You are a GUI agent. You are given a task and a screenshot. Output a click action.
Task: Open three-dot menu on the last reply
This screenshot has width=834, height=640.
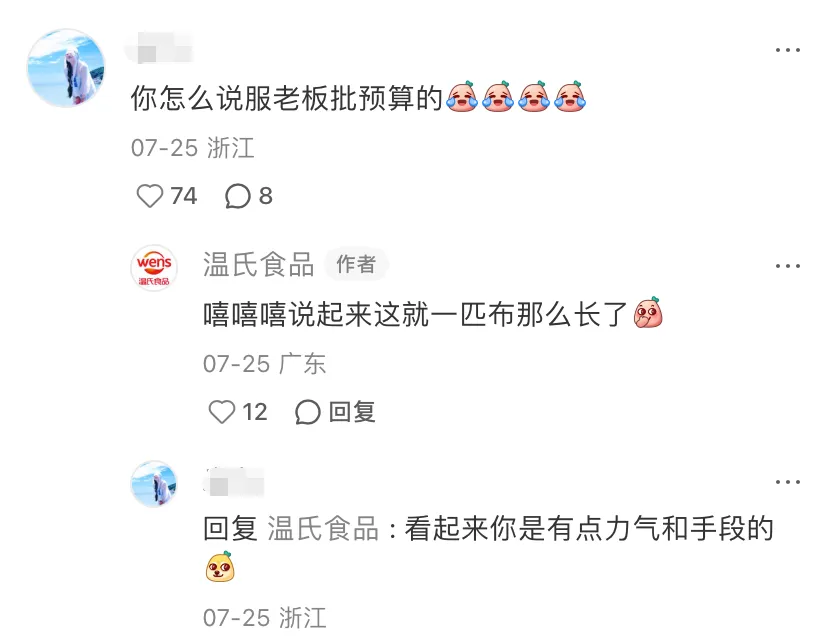788,482
